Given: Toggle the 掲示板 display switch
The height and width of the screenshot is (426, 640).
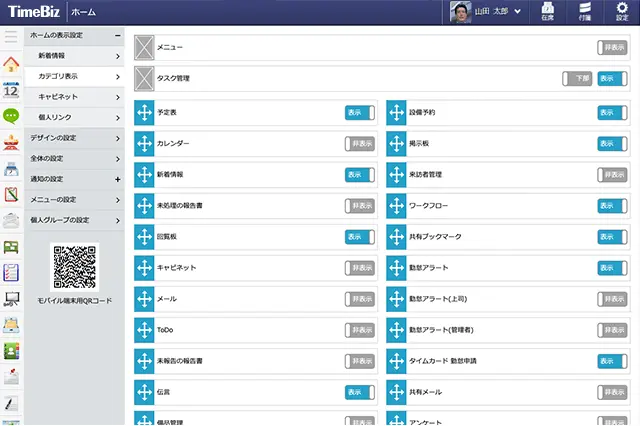Looking at the screenshot, I should pyautogui.click(x=612, y=144).
